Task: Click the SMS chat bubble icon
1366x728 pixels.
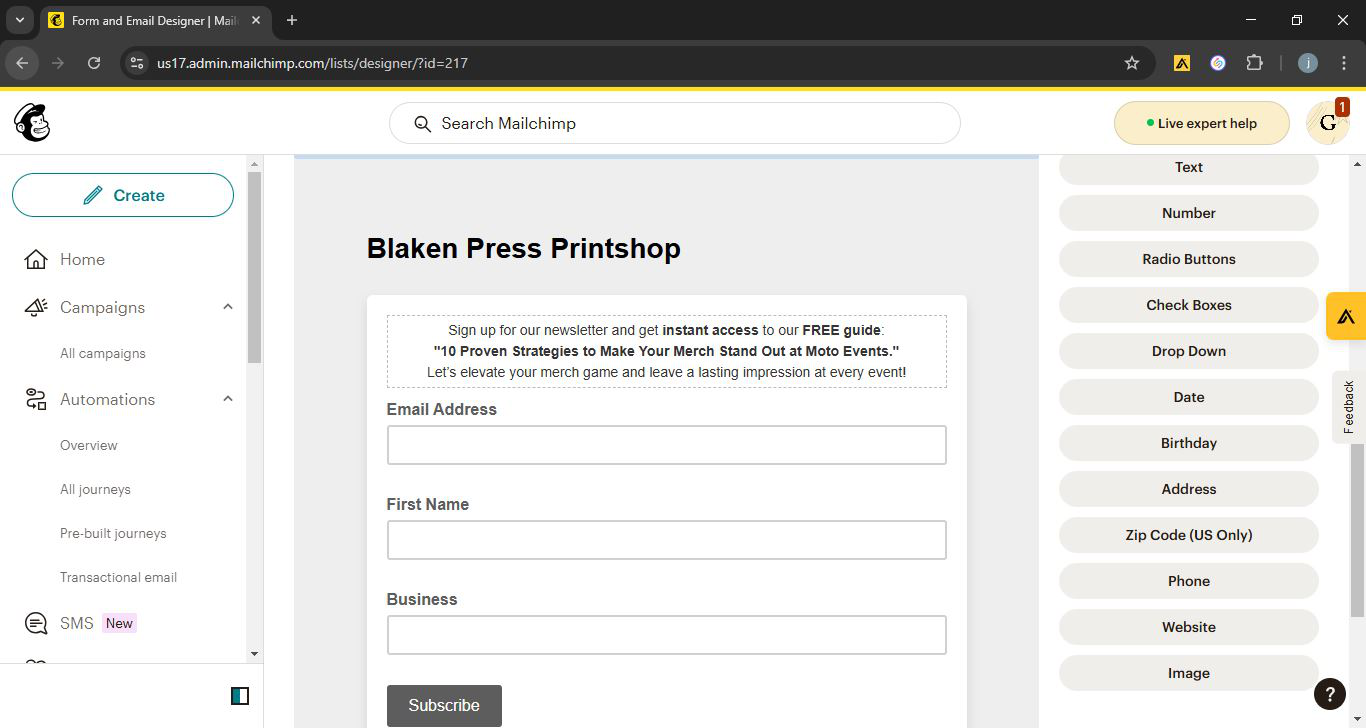Action: [x=36, y=624]
